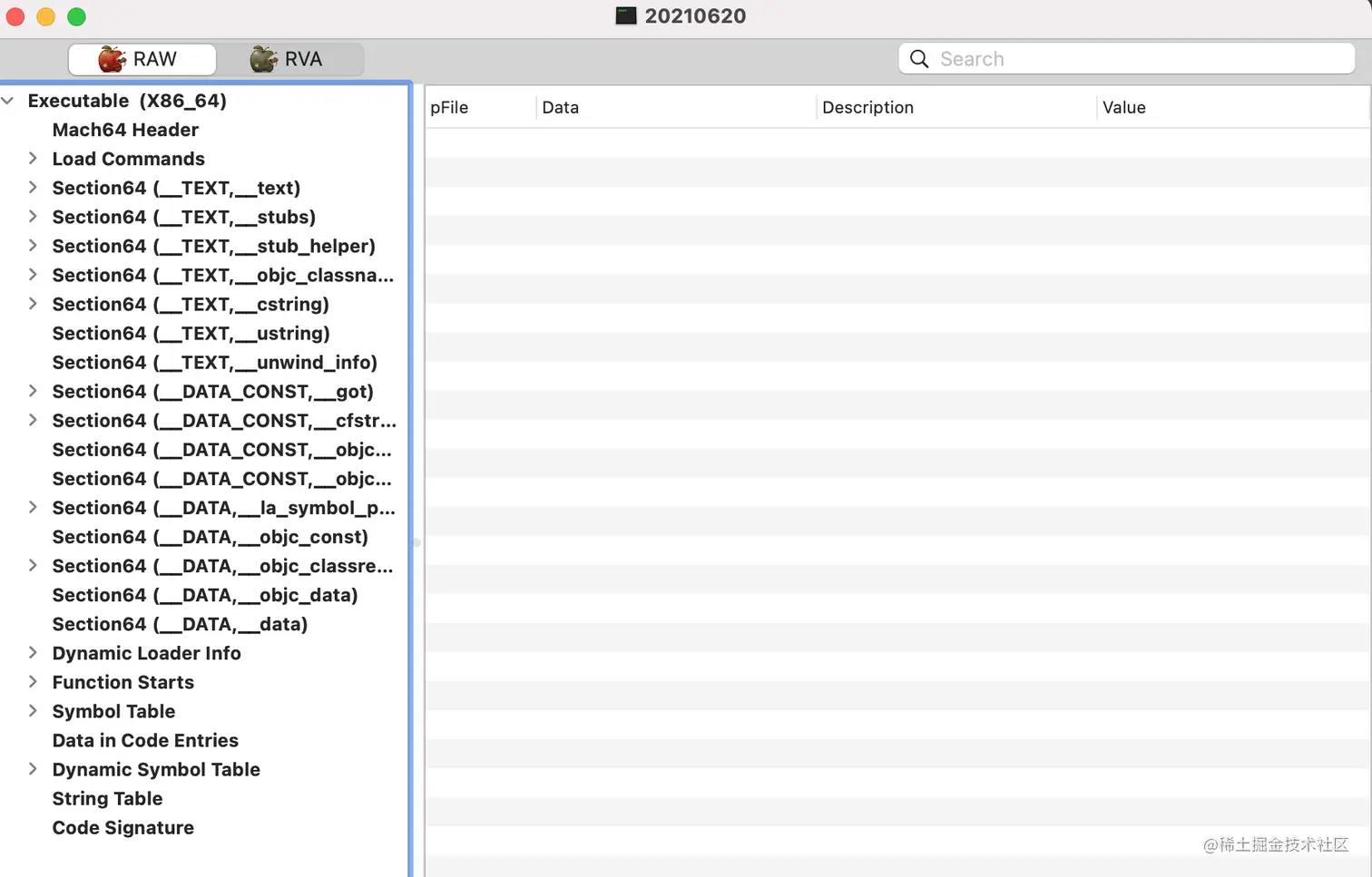Expand Section64 (__DATA,__la_symbol_p...) node
This screenshot has width=1372, height=877.
point(33,506)
